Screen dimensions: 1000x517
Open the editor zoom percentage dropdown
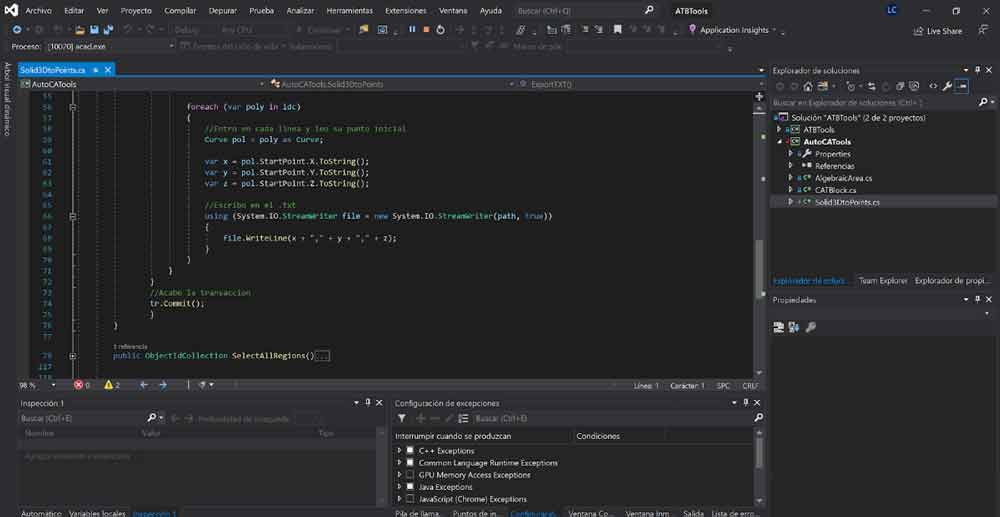(53, 385)
